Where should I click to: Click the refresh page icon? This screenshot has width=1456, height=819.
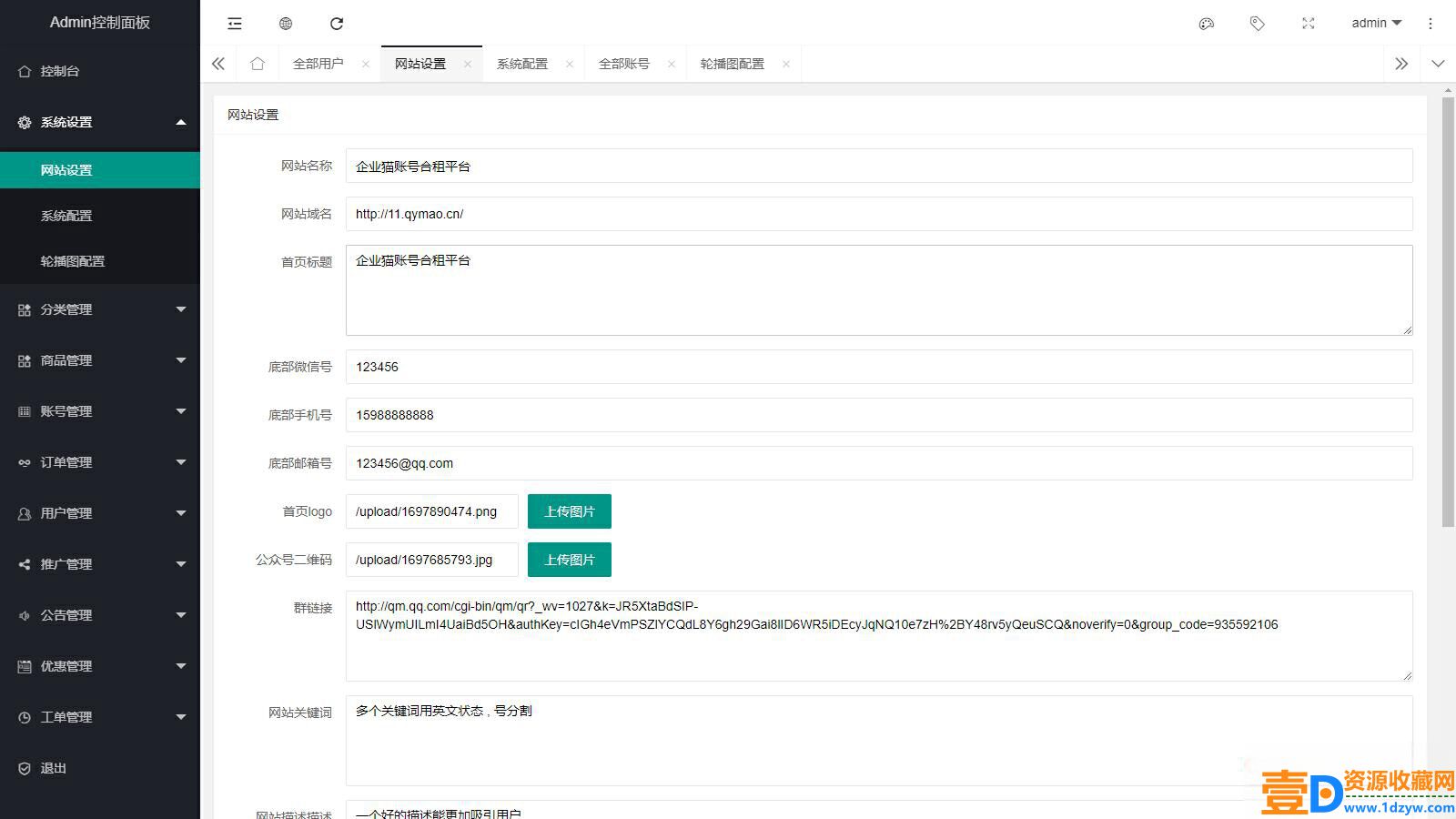pyautogui.click(x=337, y=24)
